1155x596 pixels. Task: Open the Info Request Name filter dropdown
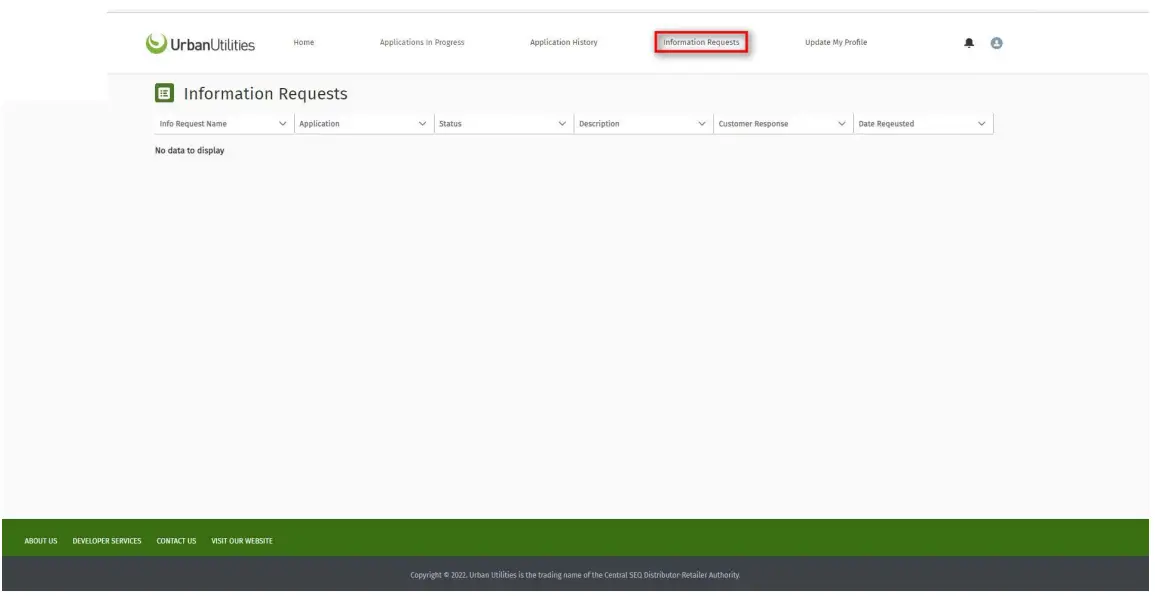(x=283, y=122)
